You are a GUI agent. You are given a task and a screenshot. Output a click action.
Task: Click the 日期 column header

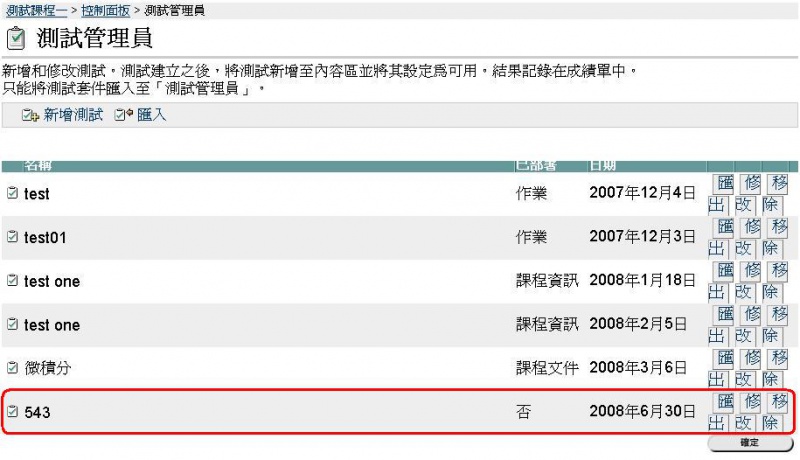point(602,165)
